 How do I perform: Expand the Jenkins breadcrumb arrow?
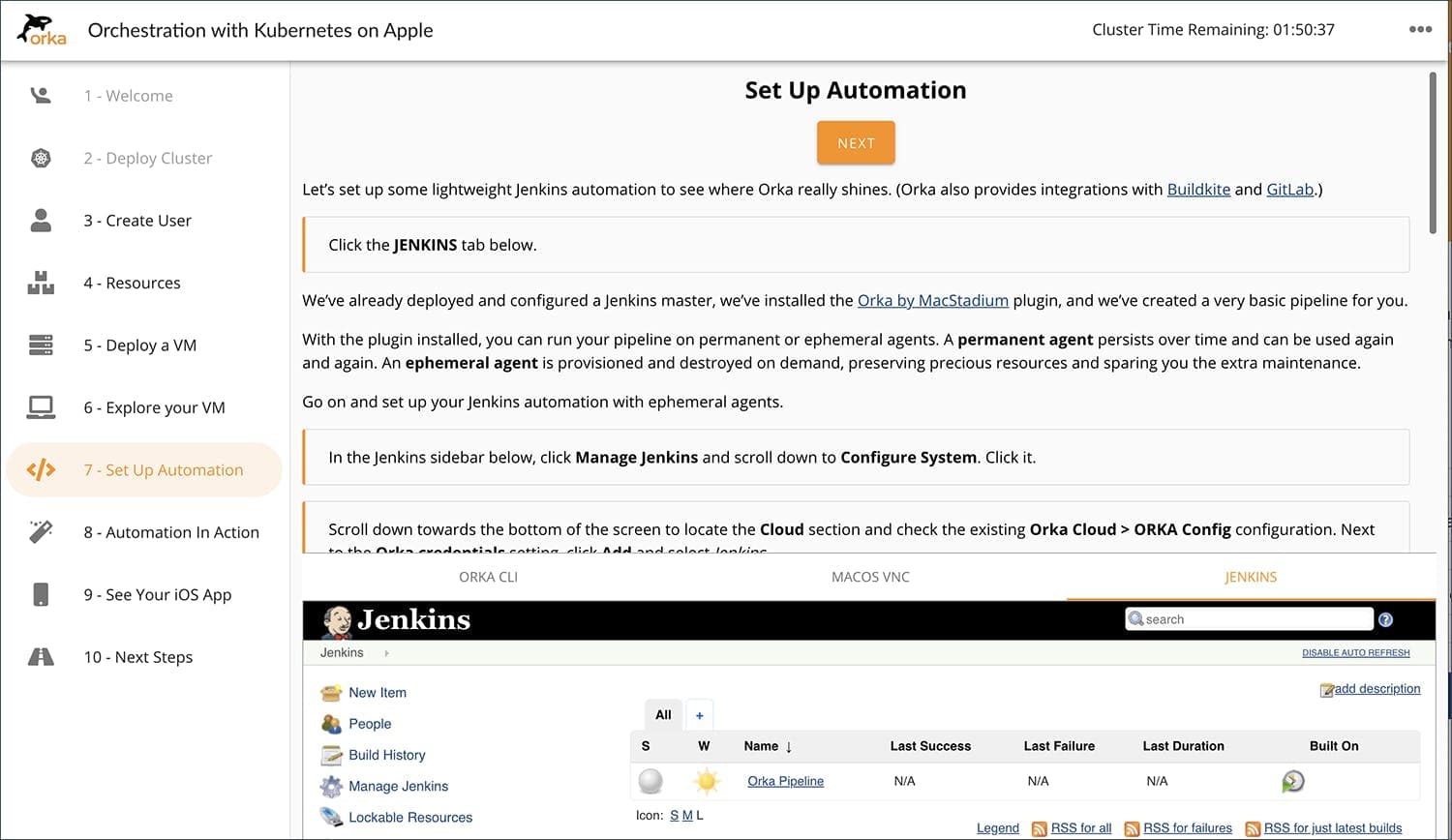click(386, 653)
